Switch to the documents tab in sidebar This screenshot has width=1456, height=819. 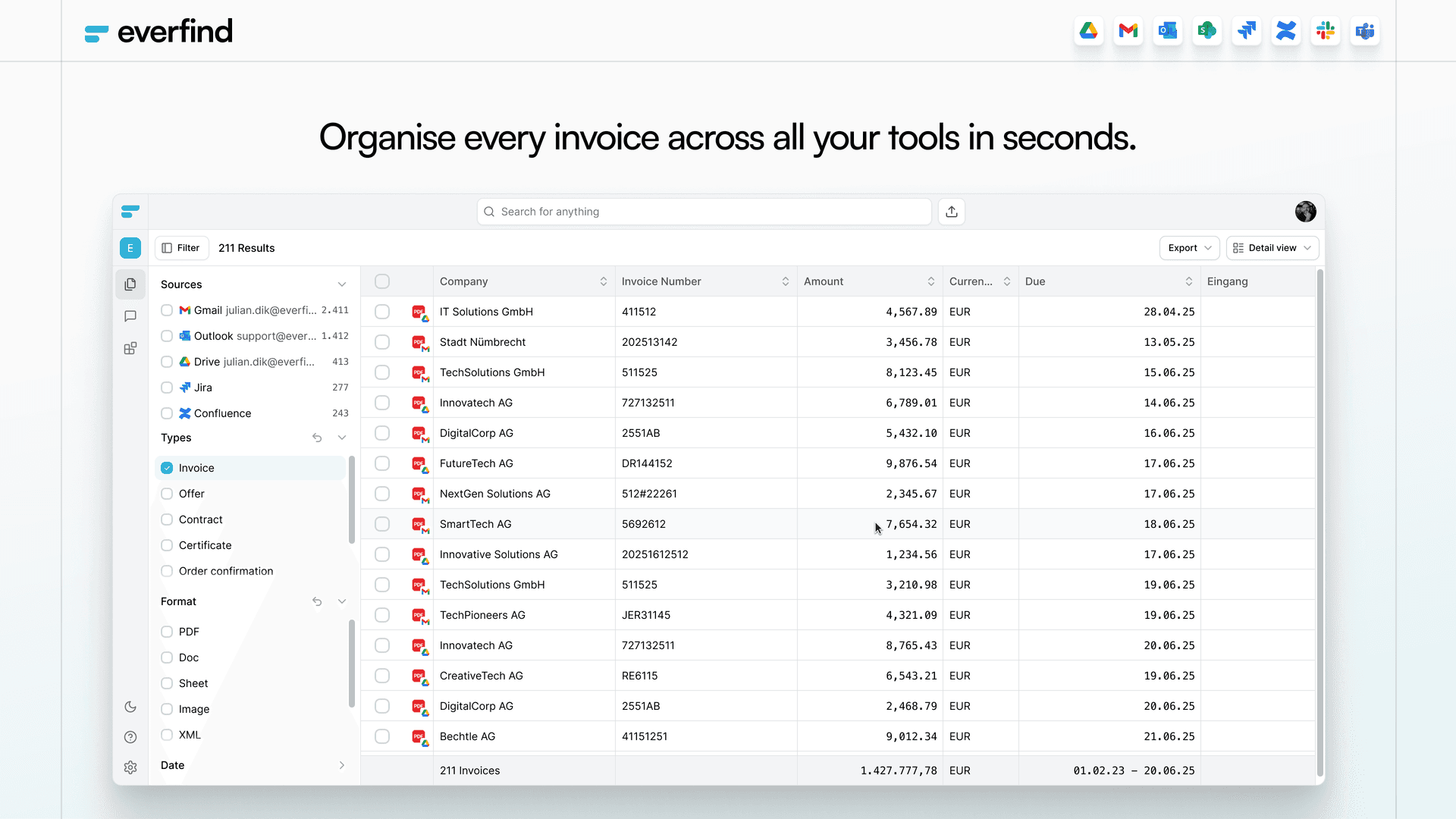(130, 284)
